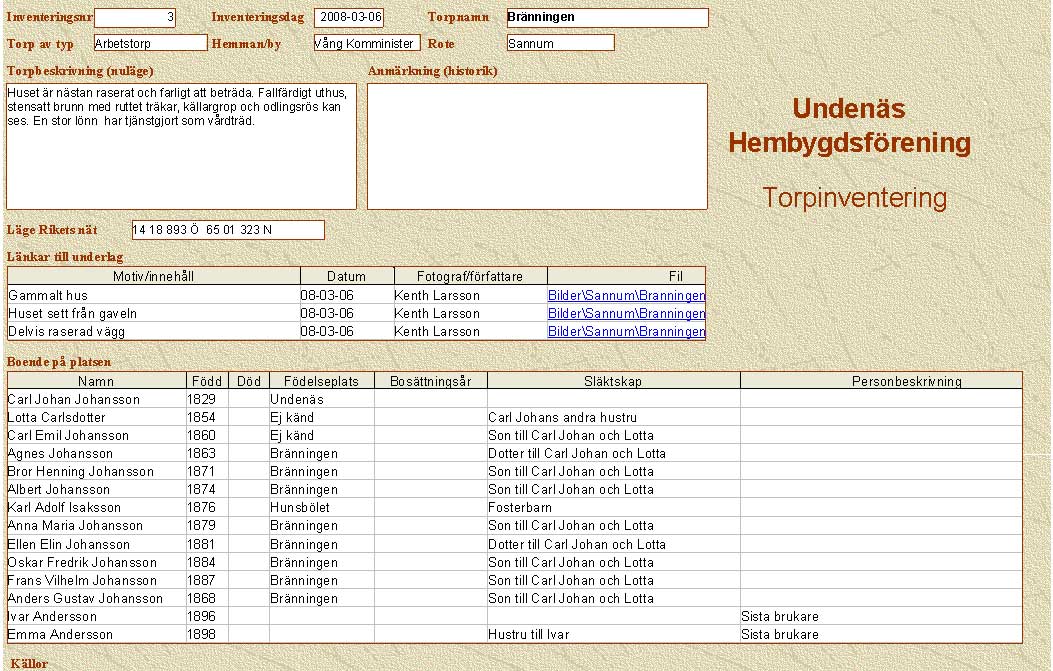
Task: Open the file link for Gammalt hus
Action: pyautogui.click(x=626, y=296)
